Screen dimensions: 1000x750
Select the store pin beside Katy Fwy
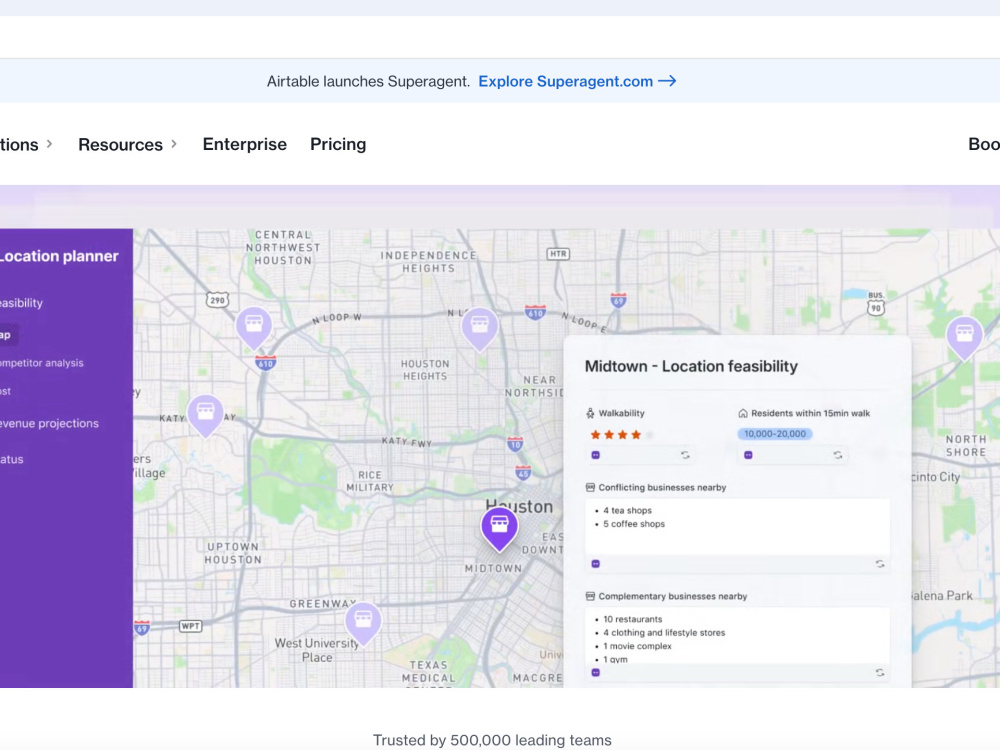coord(205,415)
